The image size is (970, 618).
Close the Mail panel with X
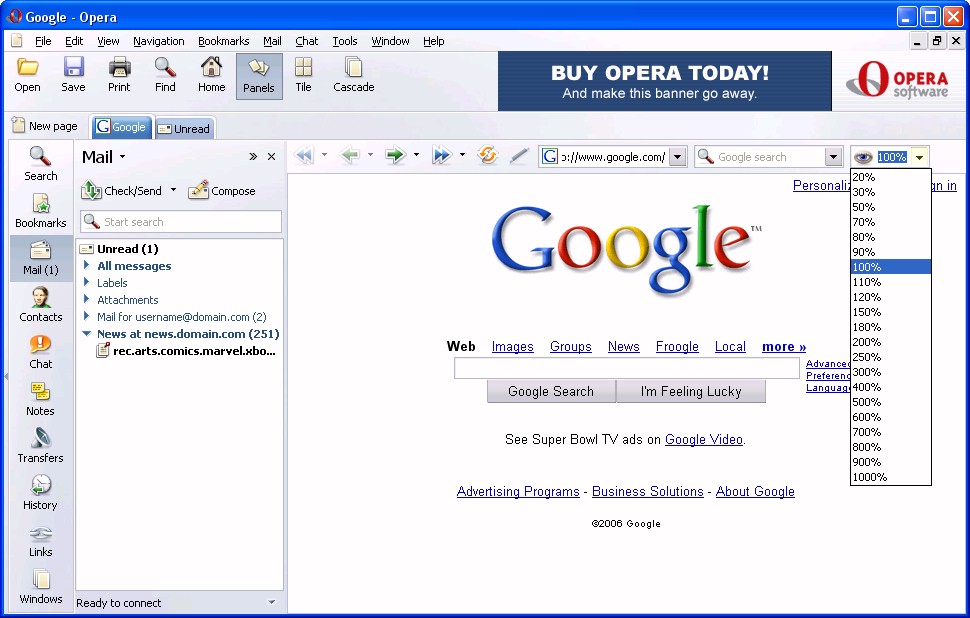coord(271,157)
